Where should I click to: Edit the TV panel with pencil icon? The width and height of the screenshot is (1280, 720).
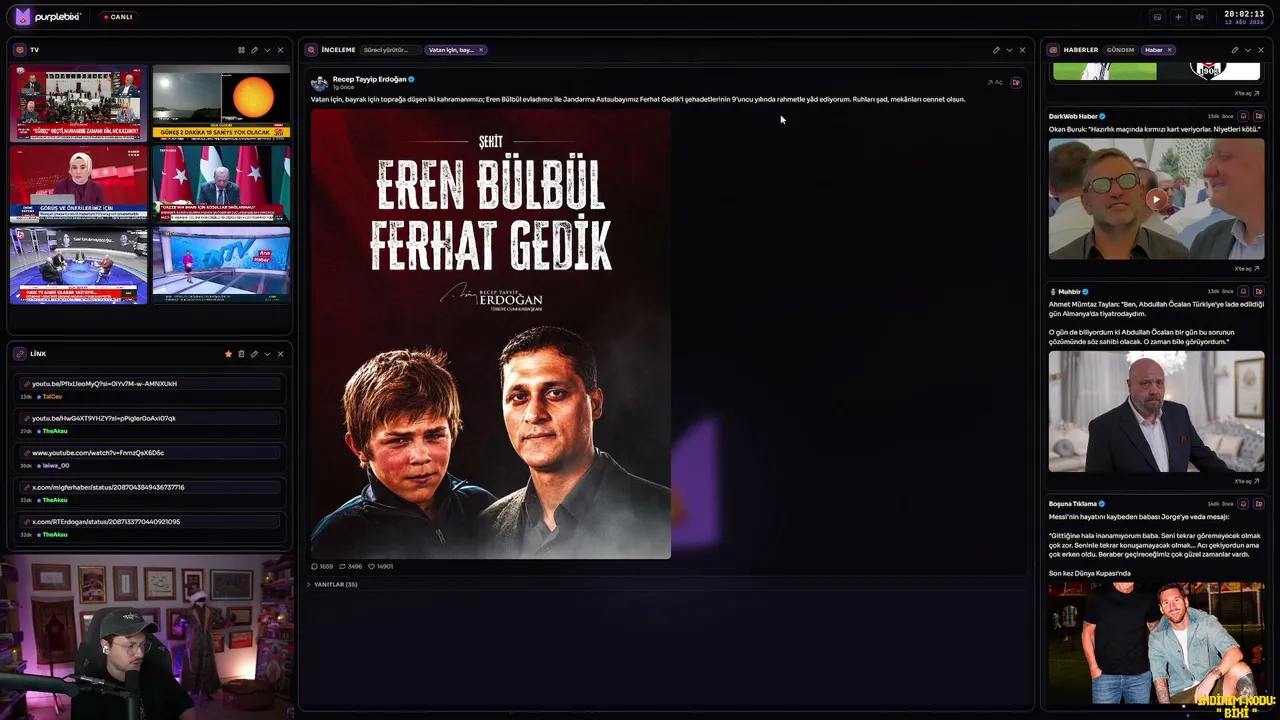tap(254, 50)
